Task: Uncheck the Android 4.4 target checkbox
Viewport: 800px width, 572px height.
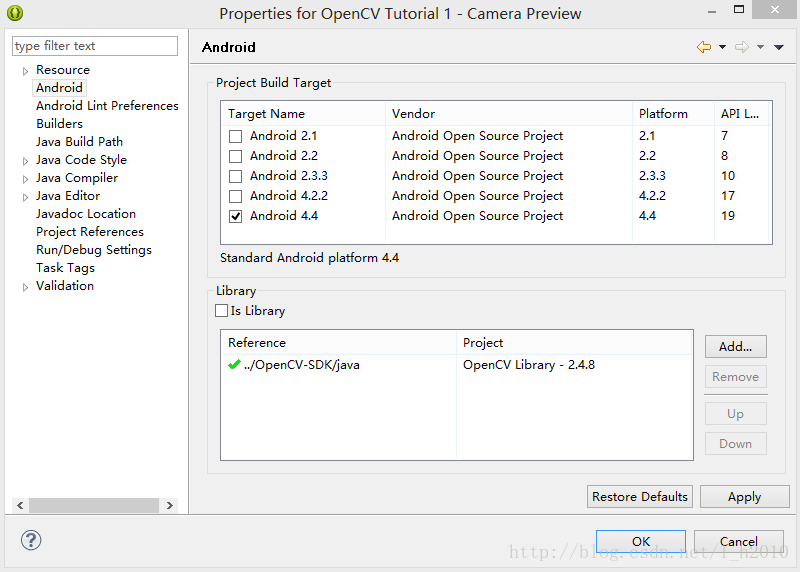Action: [235, 216]
